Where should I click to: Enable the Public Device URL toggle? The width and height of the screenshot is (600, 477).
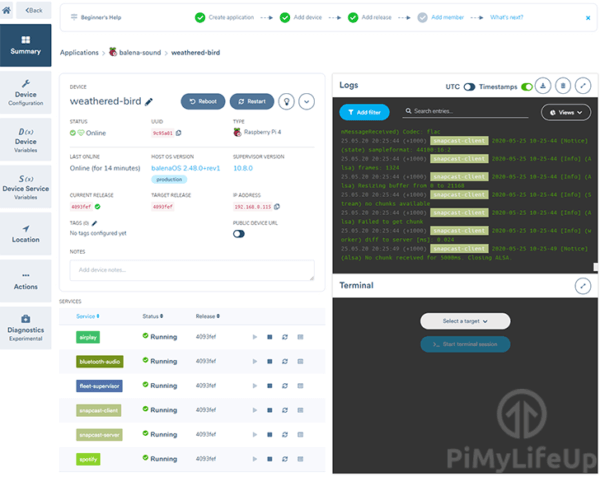click(x=239, y=234)
